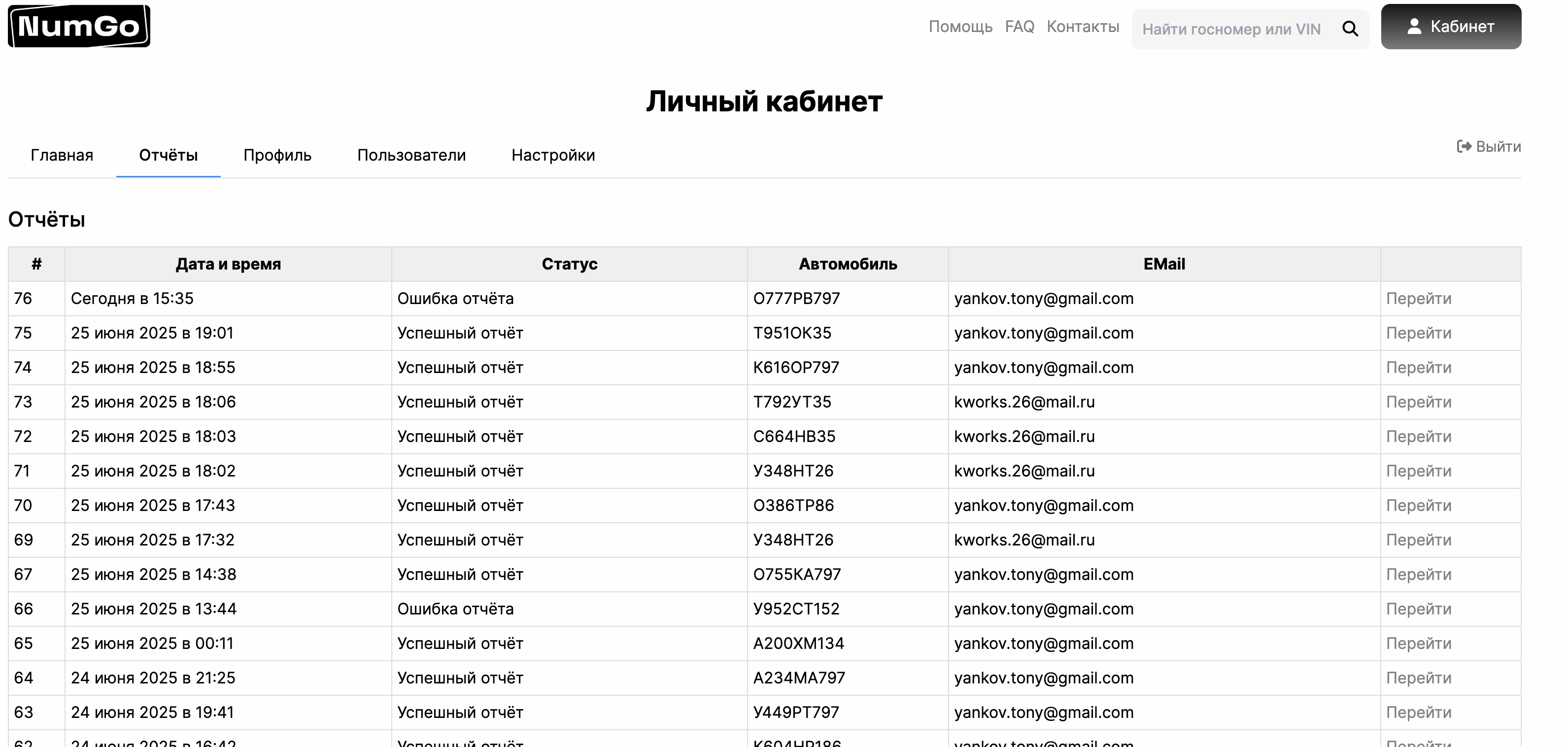This screenshot has width=1568, height=747.
Task: Open the Помощь link
Action: click(x=960, y=26)
